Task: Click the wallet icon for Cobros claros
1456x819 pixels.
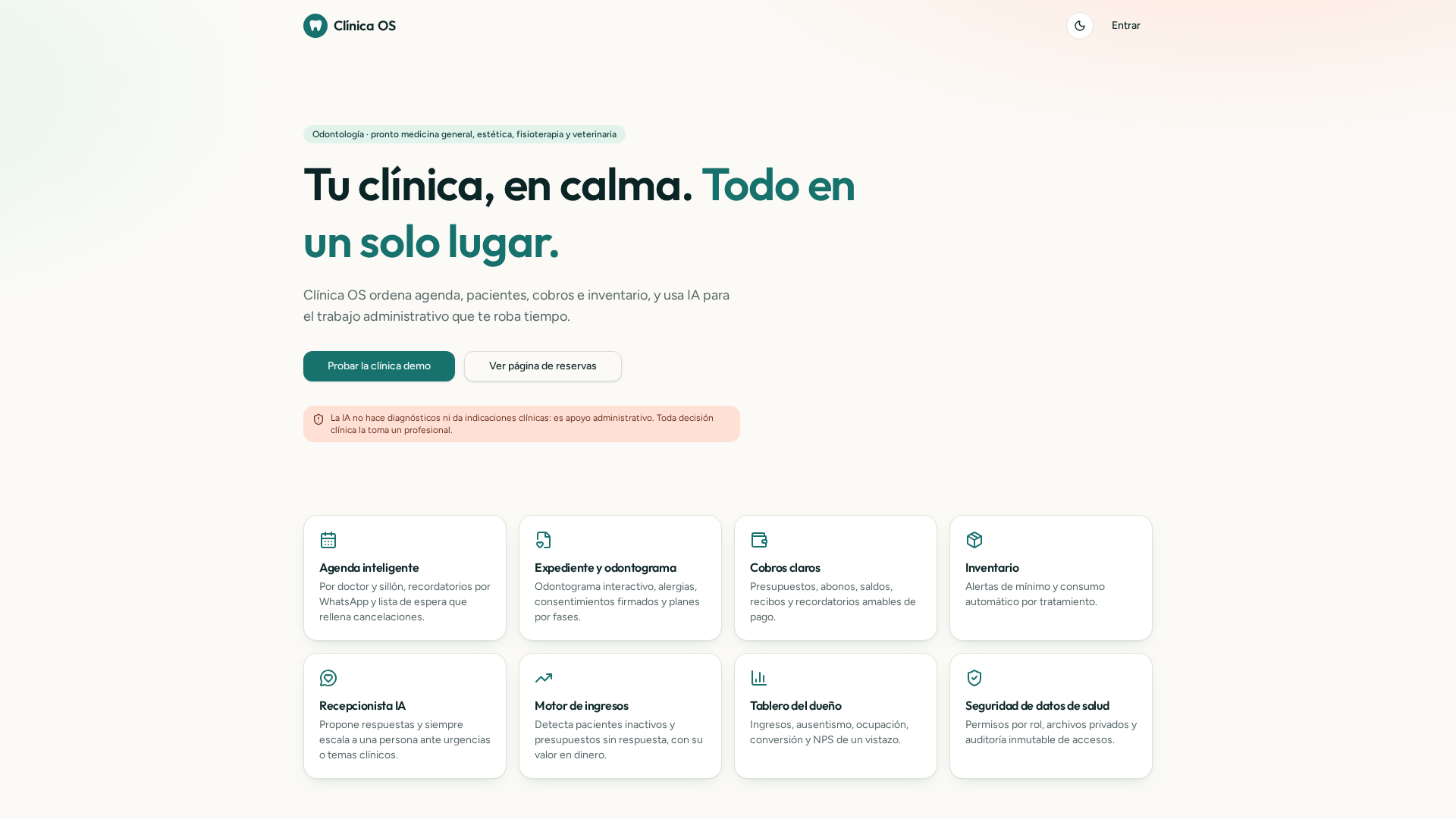Action: point(759,540)
